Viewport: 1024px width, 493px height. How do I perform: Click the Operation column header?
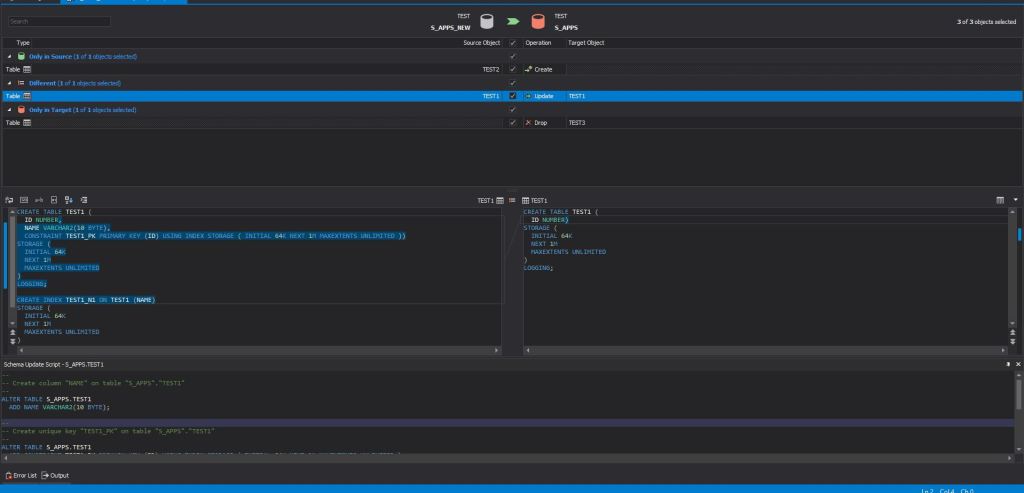(x=538, y=43)
